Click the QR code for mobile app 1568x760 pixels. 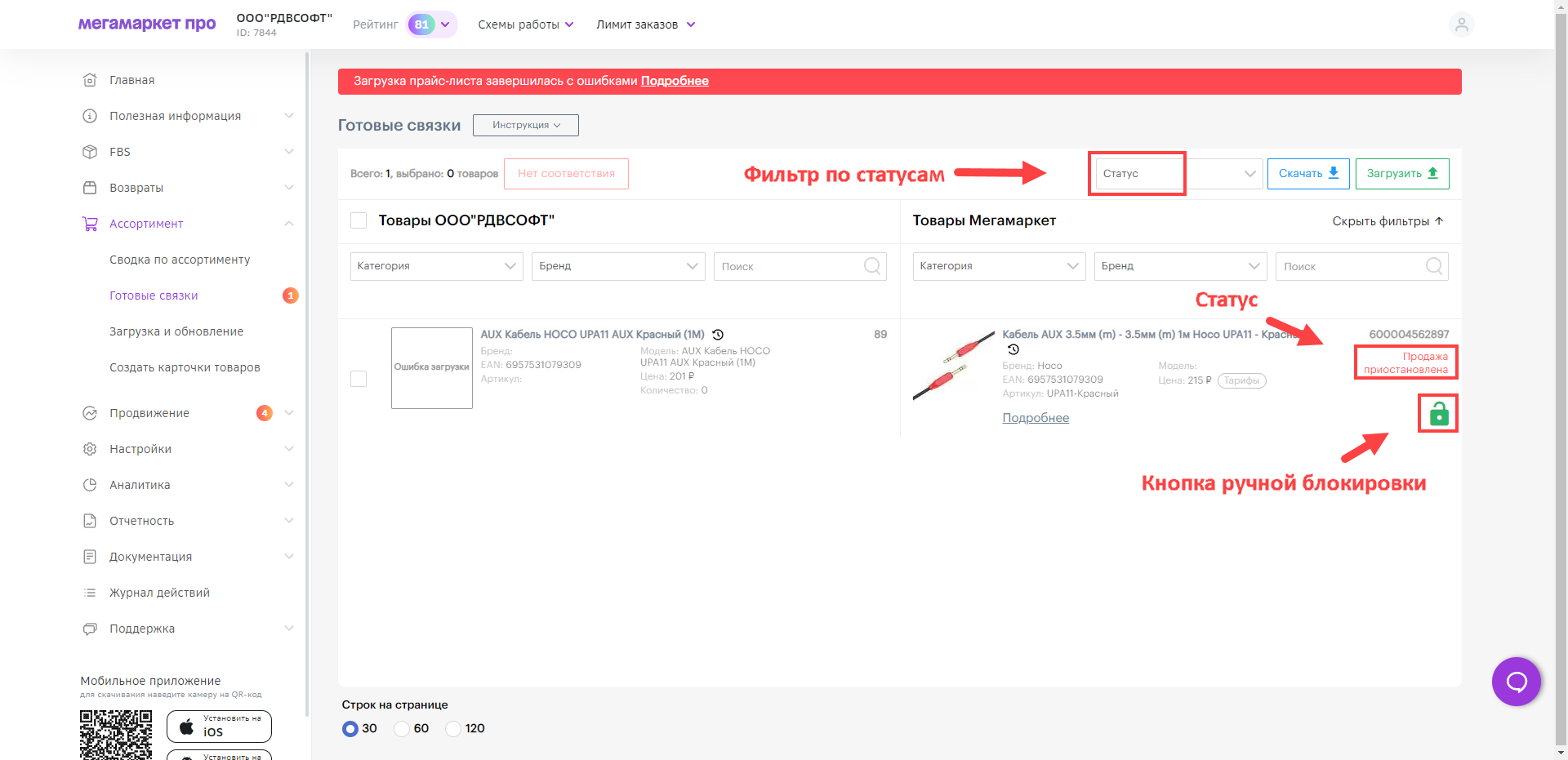tap(116, 735)
